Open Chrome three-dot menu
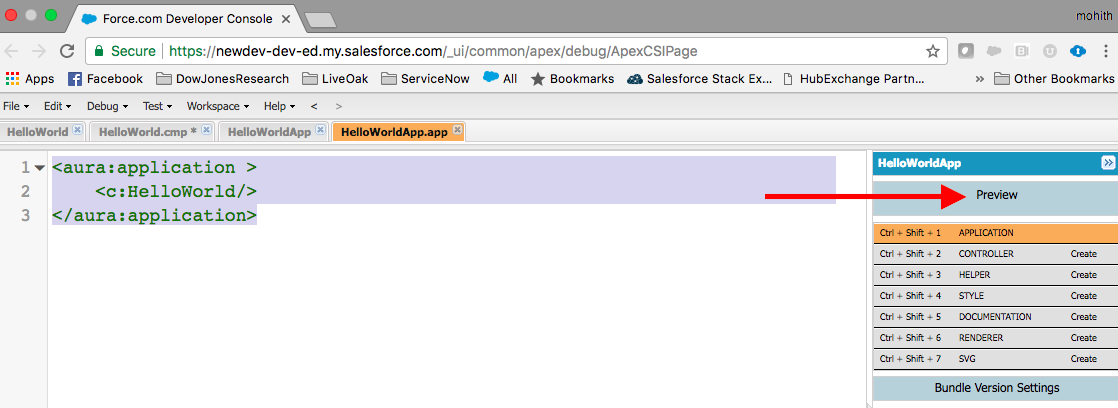The image size is (1118, 408). coord(1106,51)
